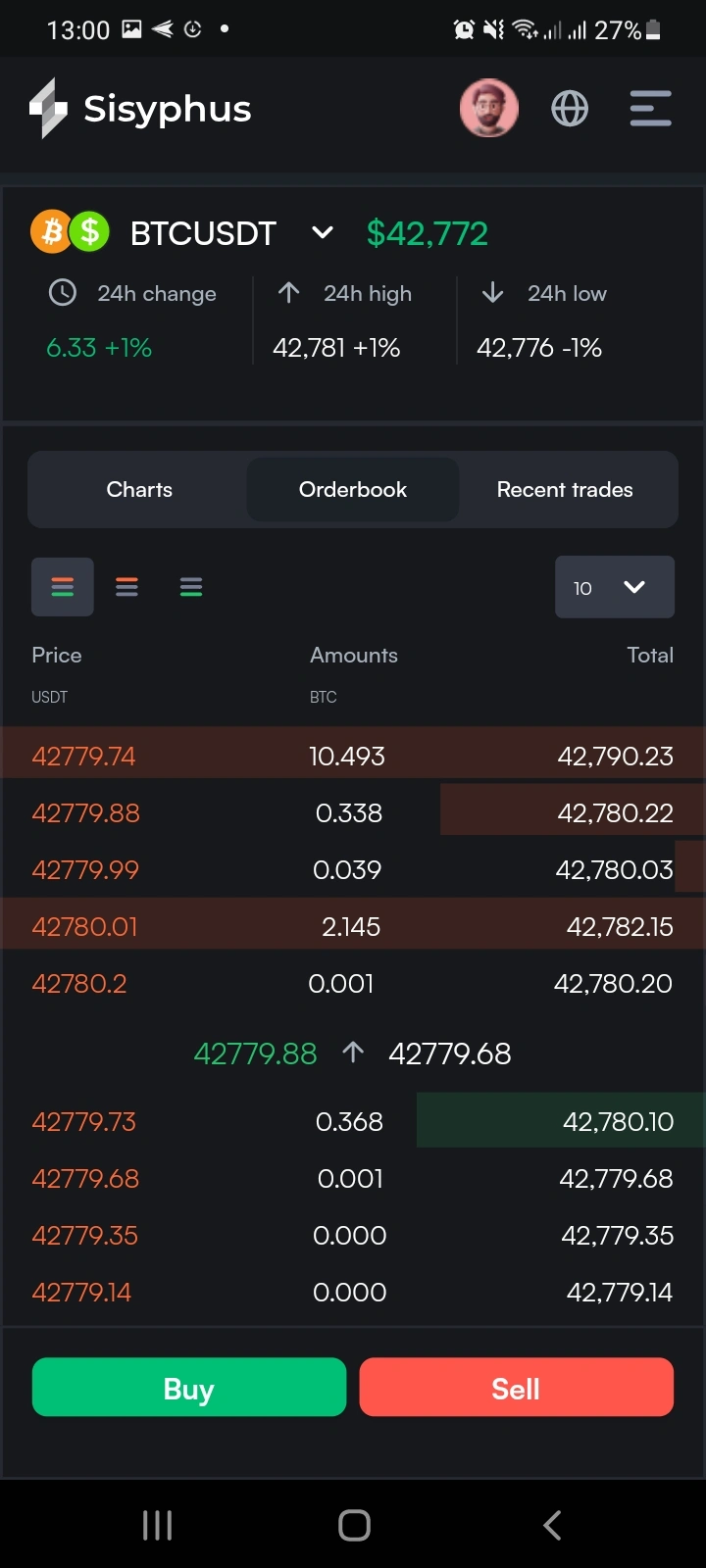
Task: Tap the 24h low down-arrow icon
Action: (x=493, y=293)
